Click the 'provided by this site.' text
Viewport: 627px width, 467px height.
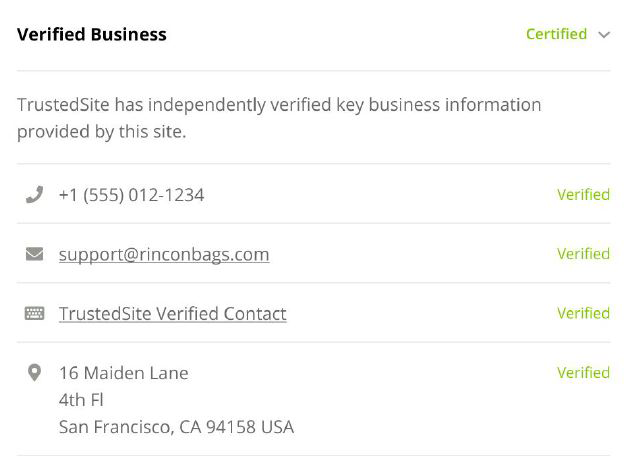101,132
